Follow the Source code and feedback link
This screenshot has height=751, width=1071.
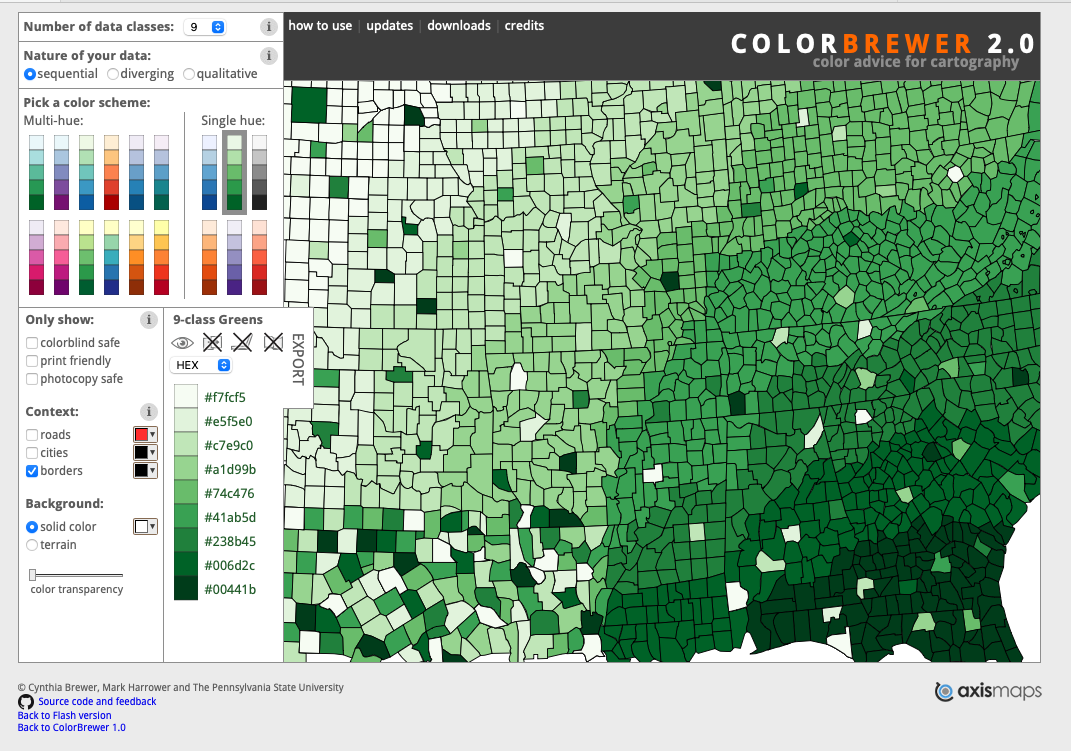coord(97,702)
